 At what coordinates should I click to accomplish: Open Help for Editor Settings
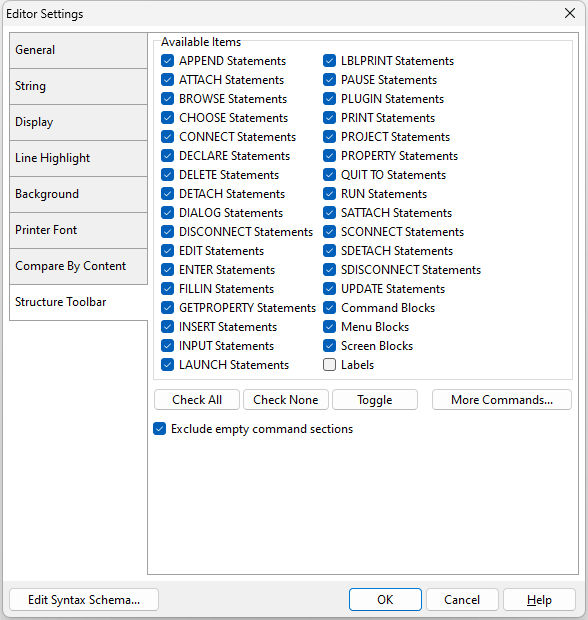coord(539,600)
